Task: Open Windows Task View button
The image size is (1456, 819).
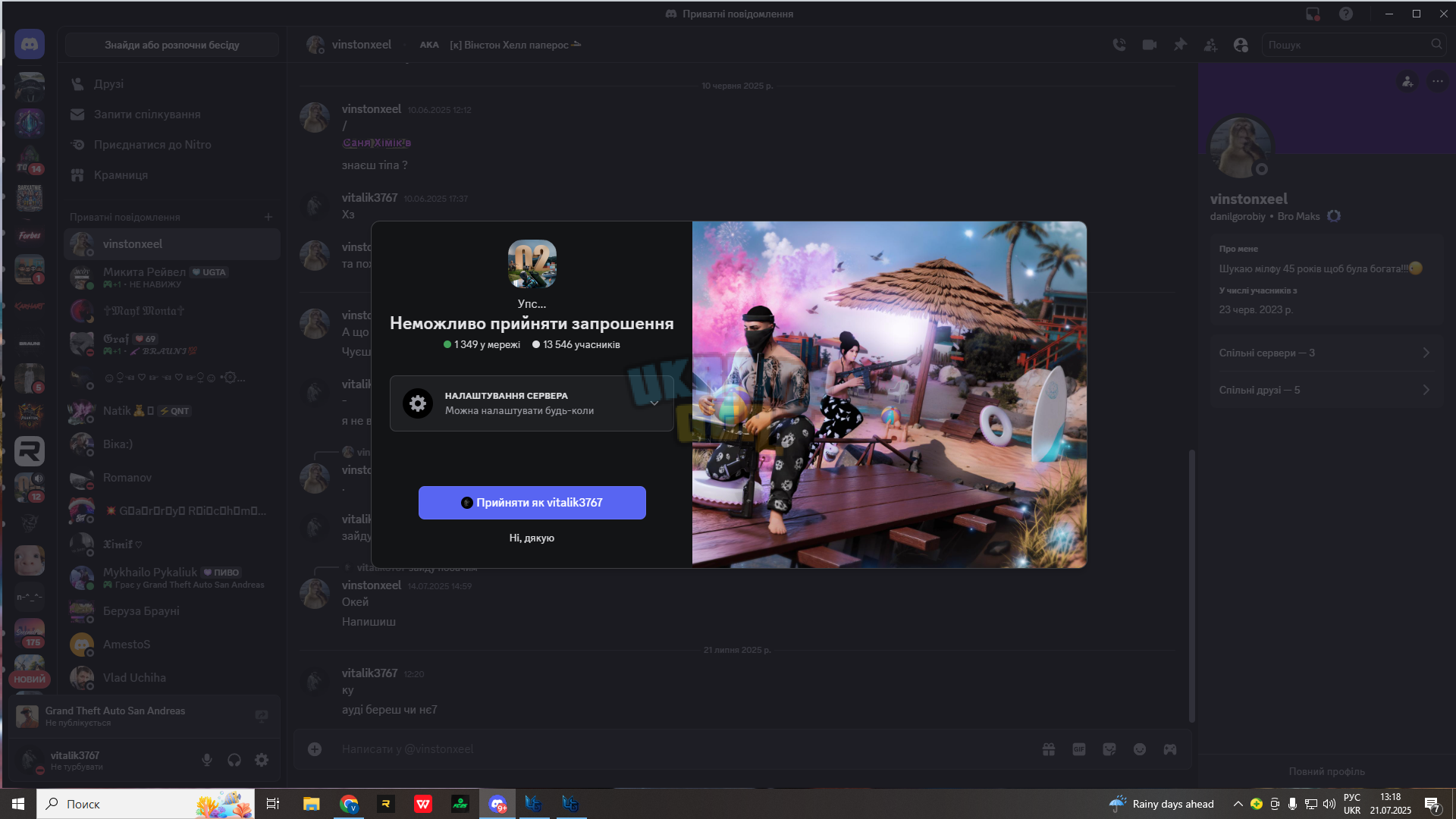Action: point(273,804)
